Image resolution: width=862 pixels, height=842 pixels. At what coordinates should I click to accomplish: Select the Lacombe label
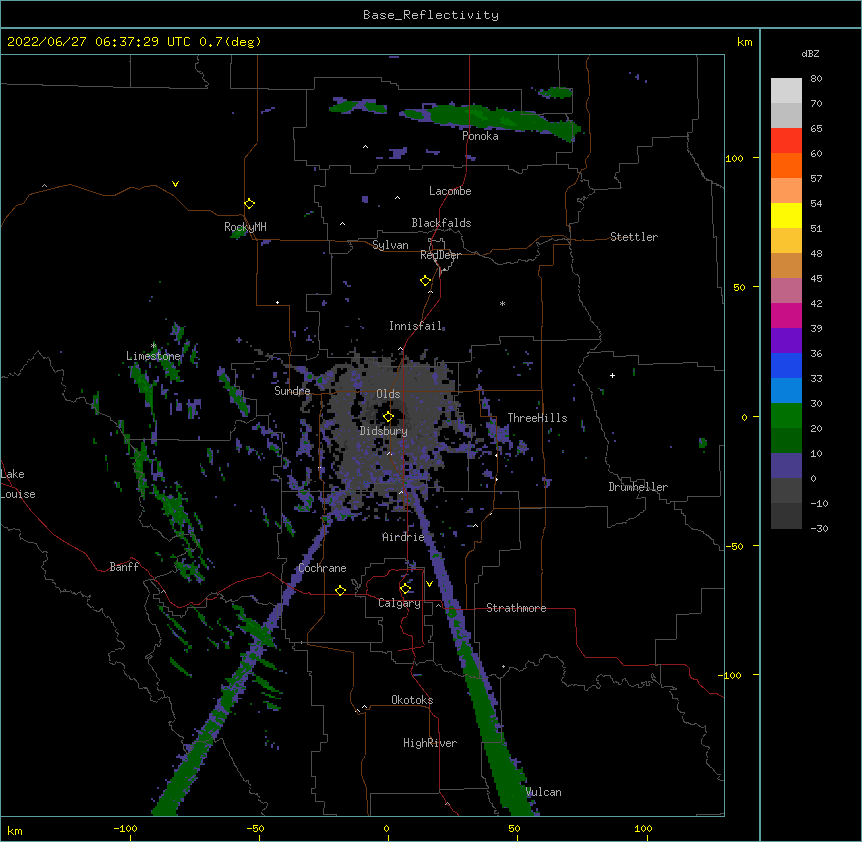(450, 191)
